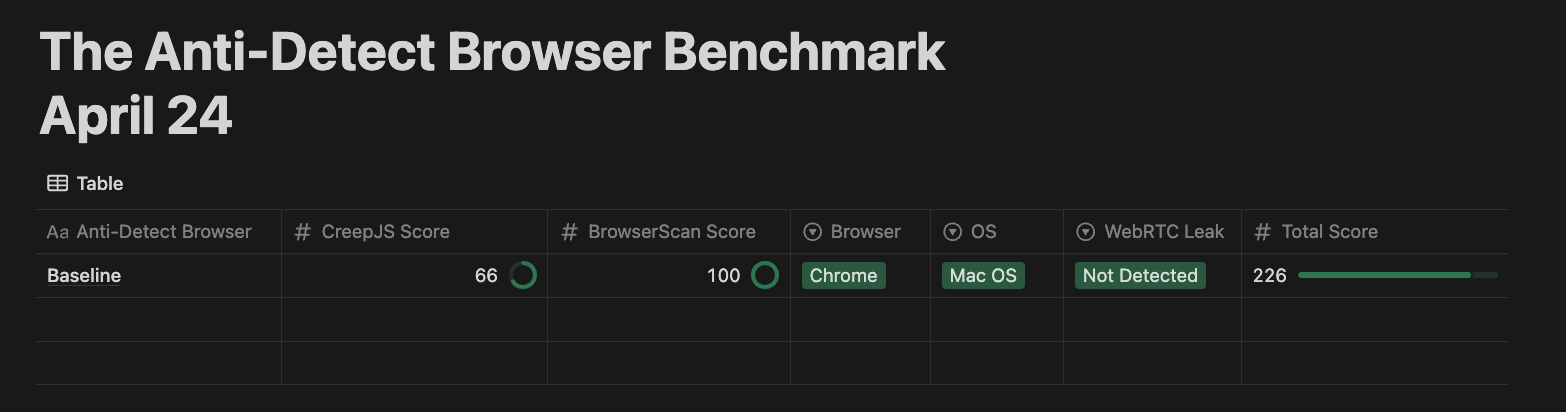Screen dimensions: 1566x412
Task: Click the hash icon beside Total Score
Action: pyautogui.click(x=1262, y=232)
